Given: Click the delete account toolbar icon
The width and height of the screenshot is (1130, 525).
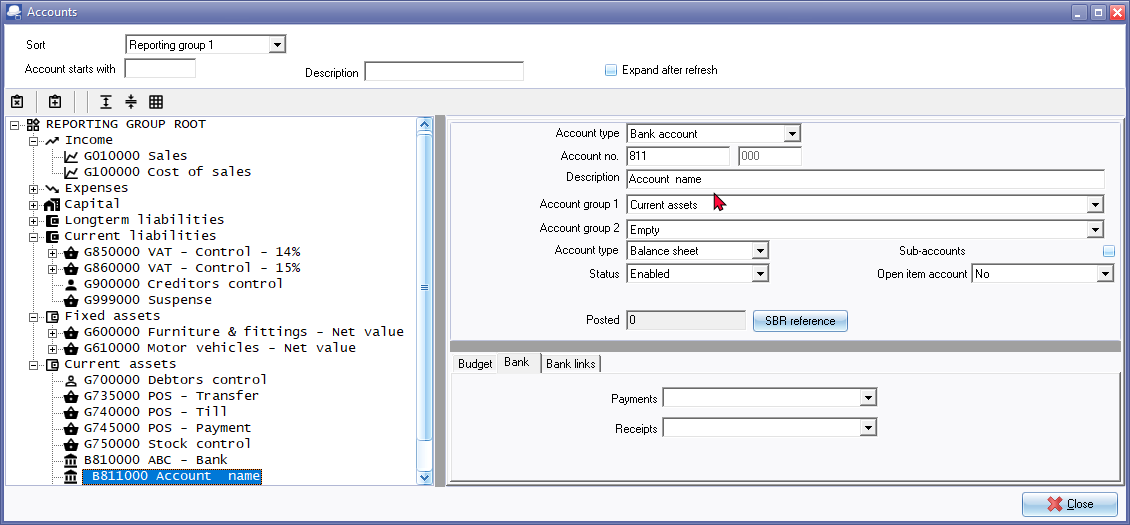Looking at the screenshot, I should (x=17, y=102).
